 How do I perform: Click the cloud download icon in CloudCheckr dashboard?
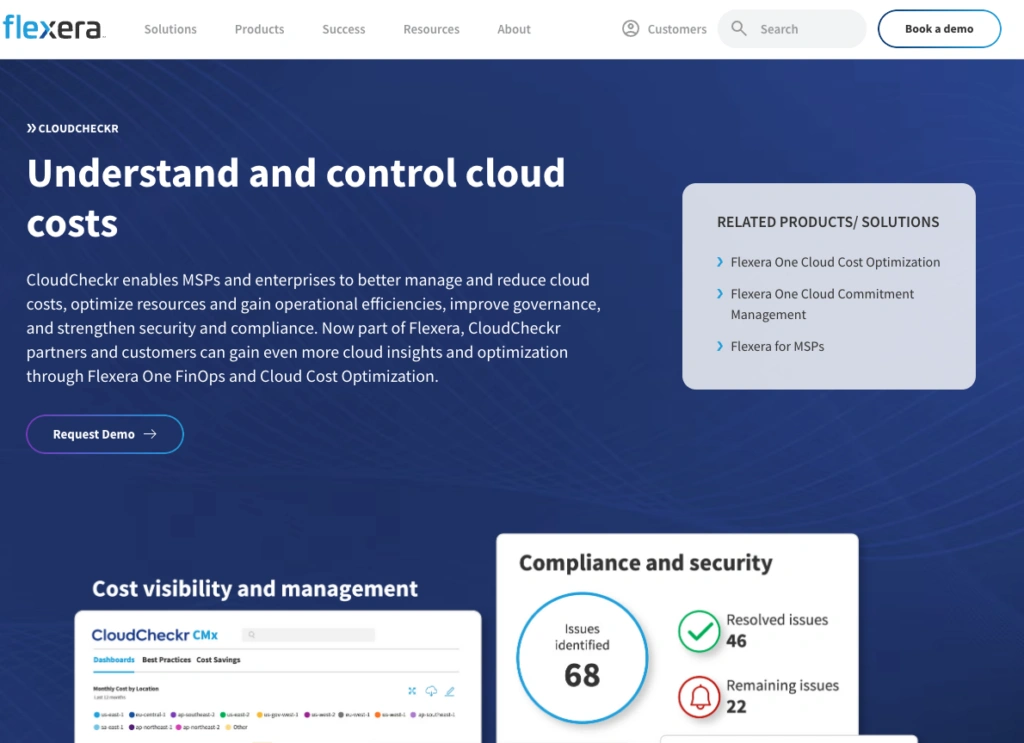tap(431, 691)
